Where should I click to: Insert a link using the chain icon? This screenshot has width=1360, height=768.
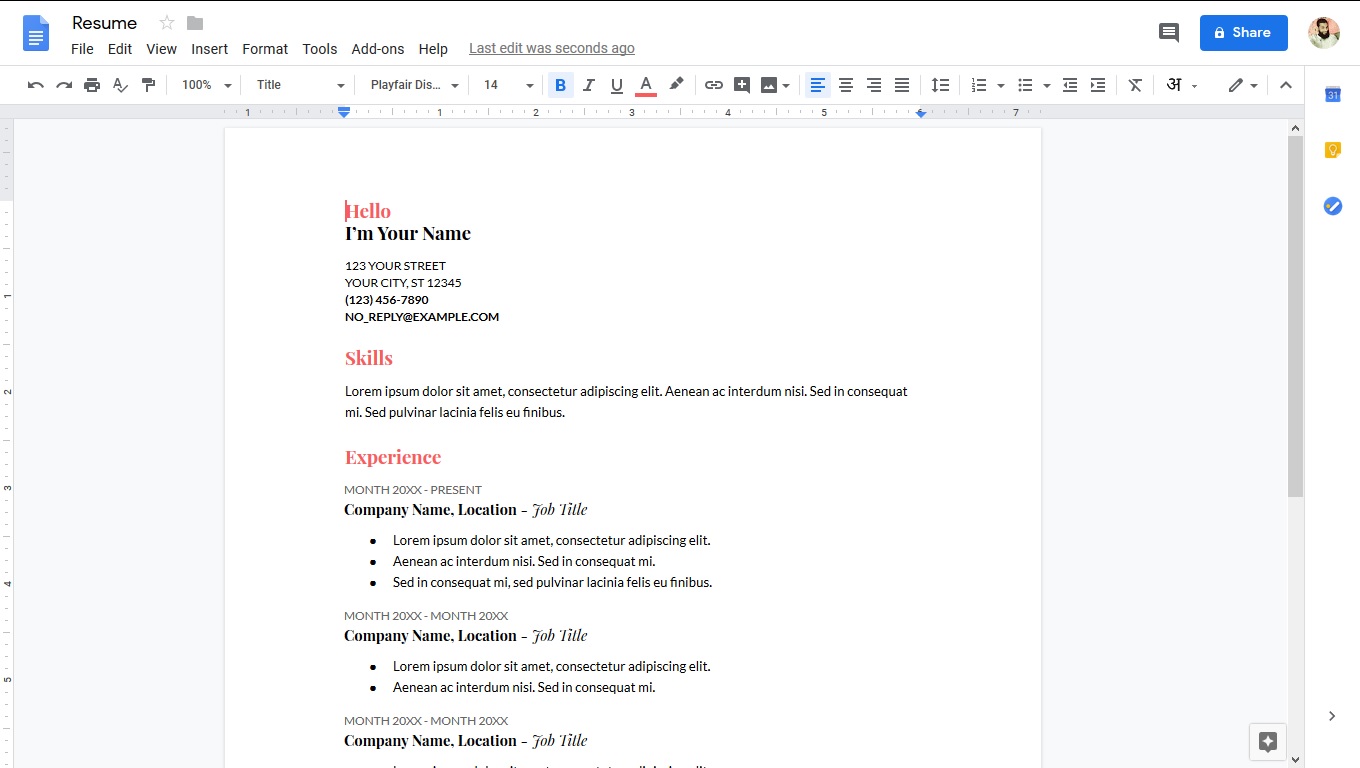pyautogui.click(x=714, y=85)
